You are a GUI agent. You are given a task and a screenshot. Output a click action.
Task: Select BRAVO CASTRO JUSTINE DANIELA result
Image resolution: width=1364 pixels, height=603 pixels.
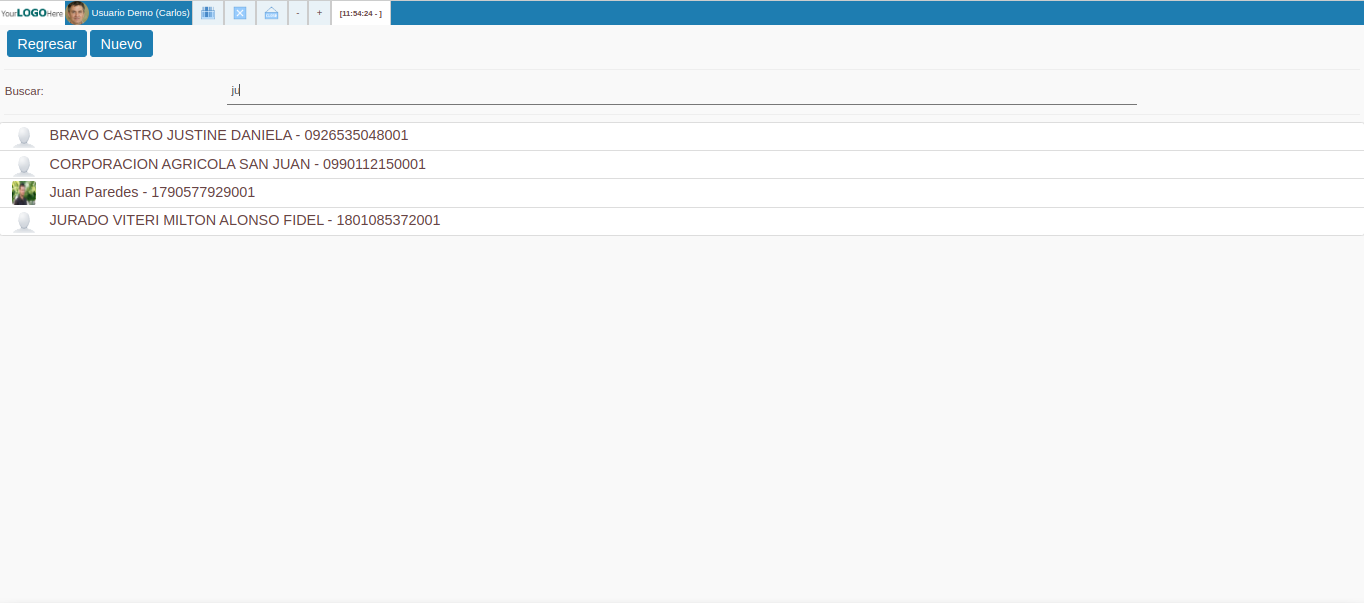[x=682, y=136]
